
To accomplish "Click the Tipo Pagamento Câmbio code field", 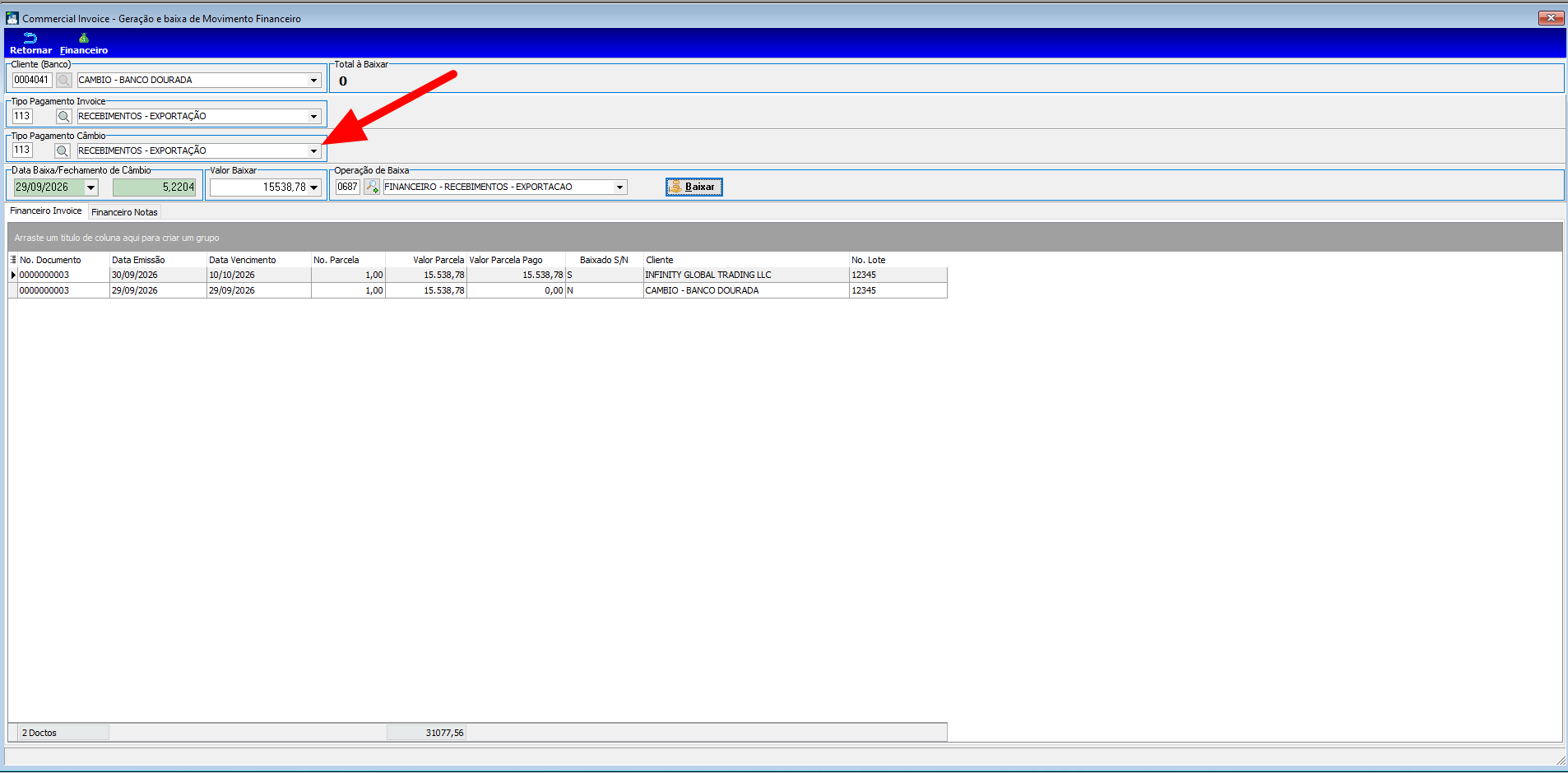I will (x=22, y=150).
